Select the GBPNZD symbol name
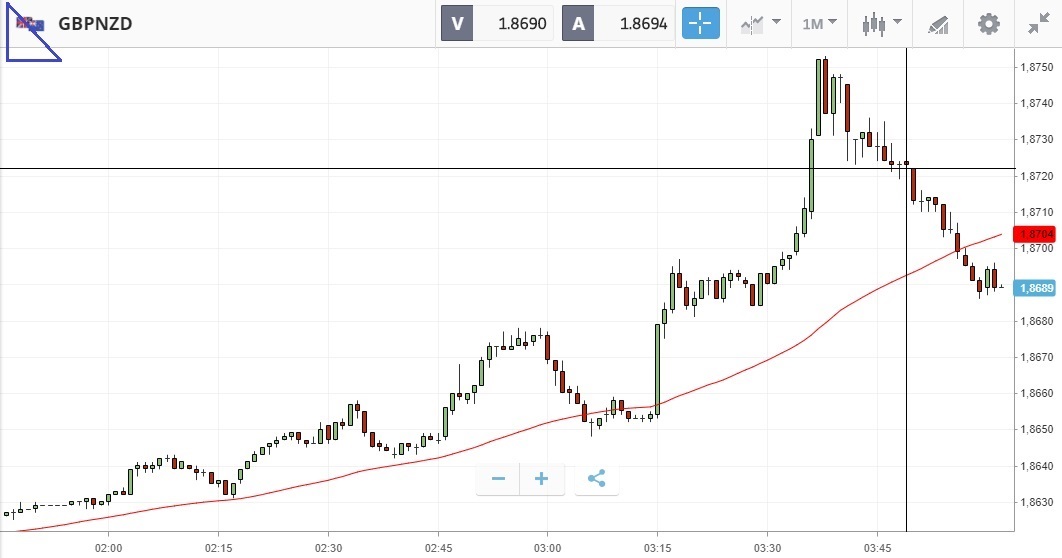 click(x=96, y=23)
